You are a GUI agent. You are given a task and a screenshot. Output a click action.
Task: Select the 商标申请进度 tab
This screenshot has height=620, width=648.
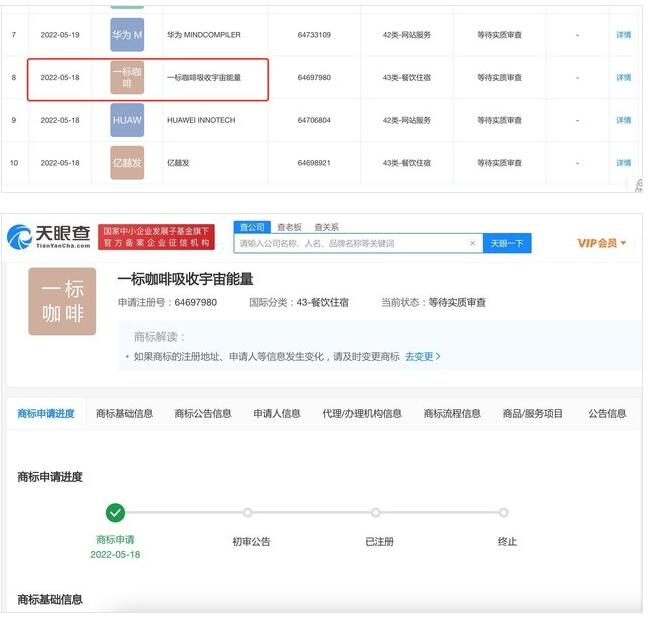point(46,413)
